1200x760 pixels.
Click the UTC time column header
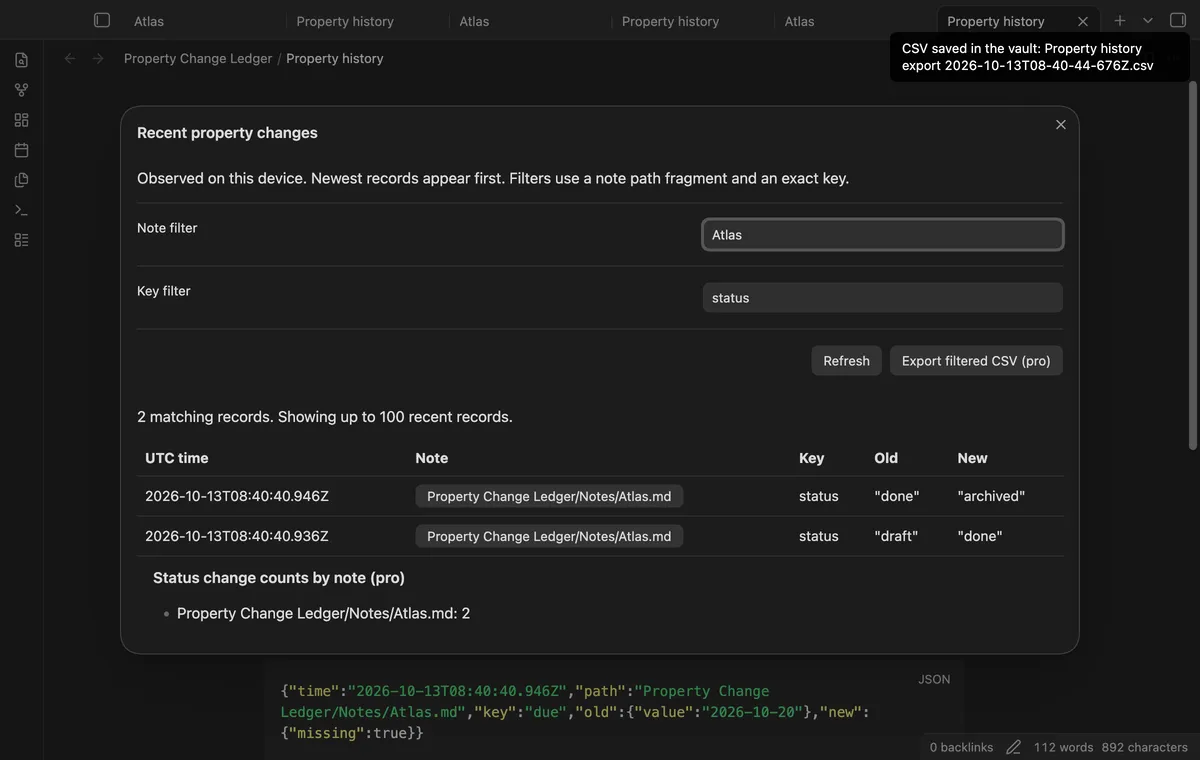(177, 458)
